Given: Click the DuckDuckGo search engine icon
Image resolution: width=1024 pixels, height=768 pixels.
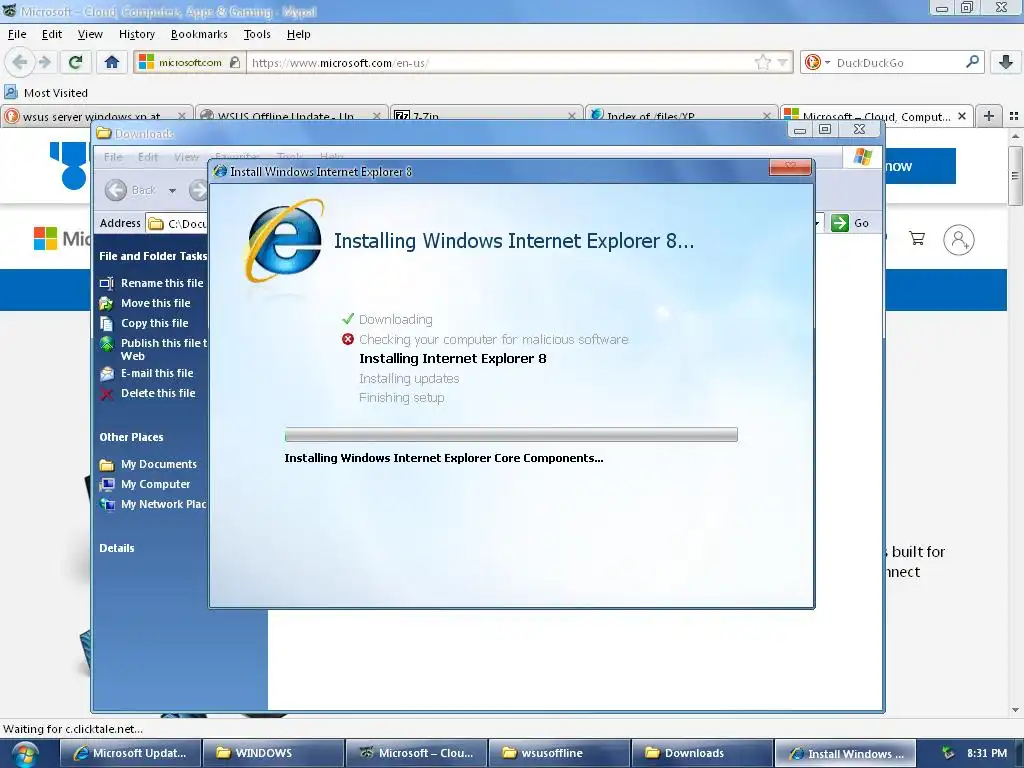Looking at the screenshot, I should (812, 62).
